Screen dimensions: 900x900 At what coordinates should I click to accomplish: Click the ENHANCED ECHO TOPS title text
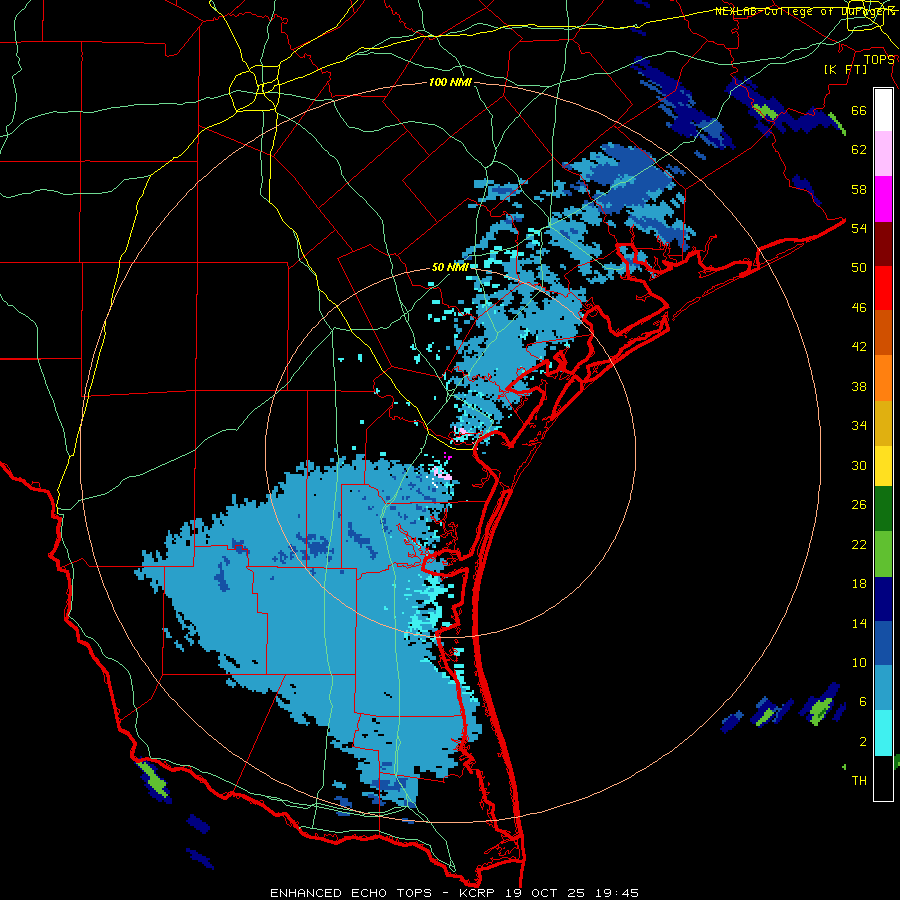point(351,893)
